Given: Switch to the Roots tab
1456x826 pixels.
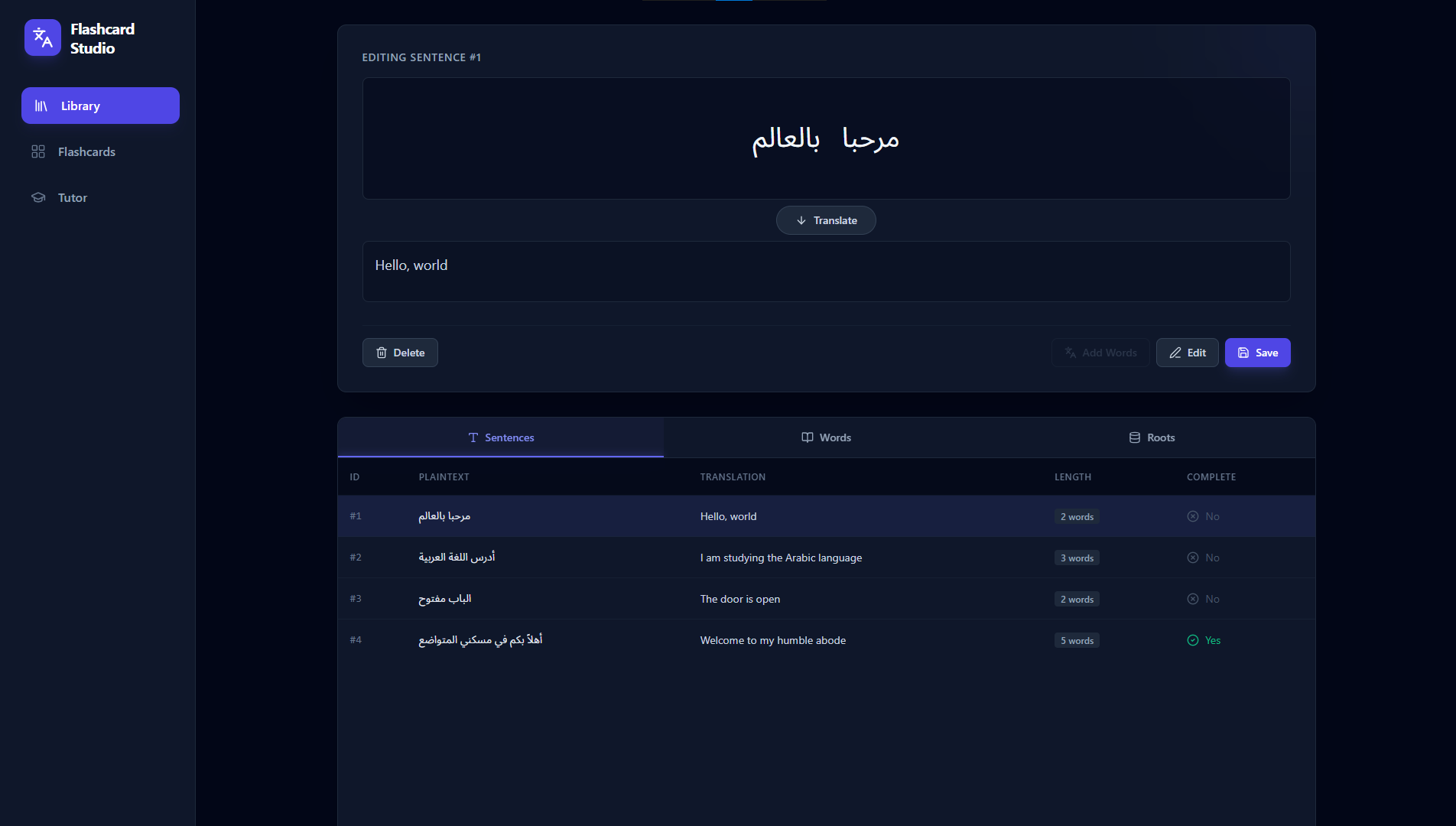Looking at the screenshot, I should (1152, 437).
